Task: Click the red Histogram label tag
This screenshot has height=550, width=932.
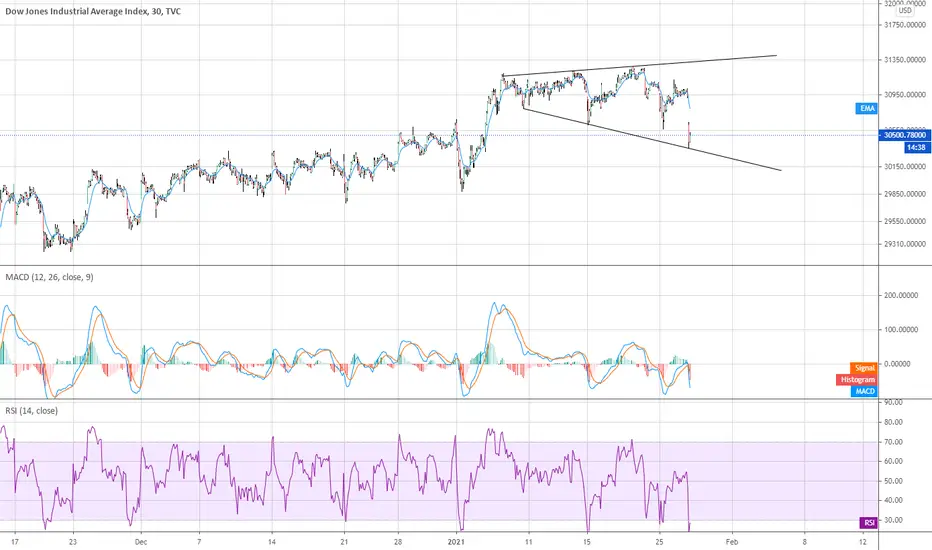Action: coord(857,379)
